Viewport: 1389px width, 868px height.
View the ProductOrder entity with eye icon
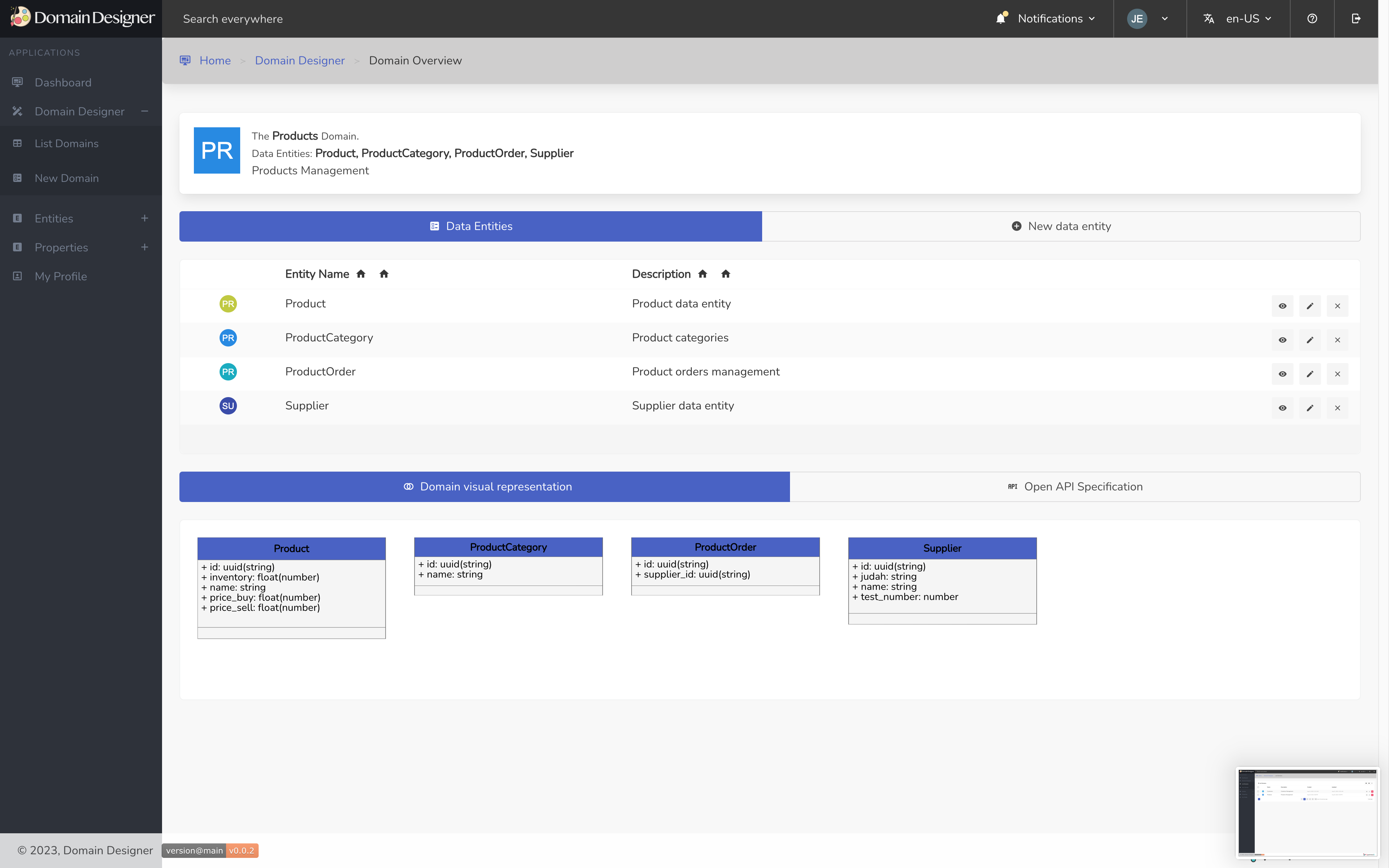point(1282,374)
